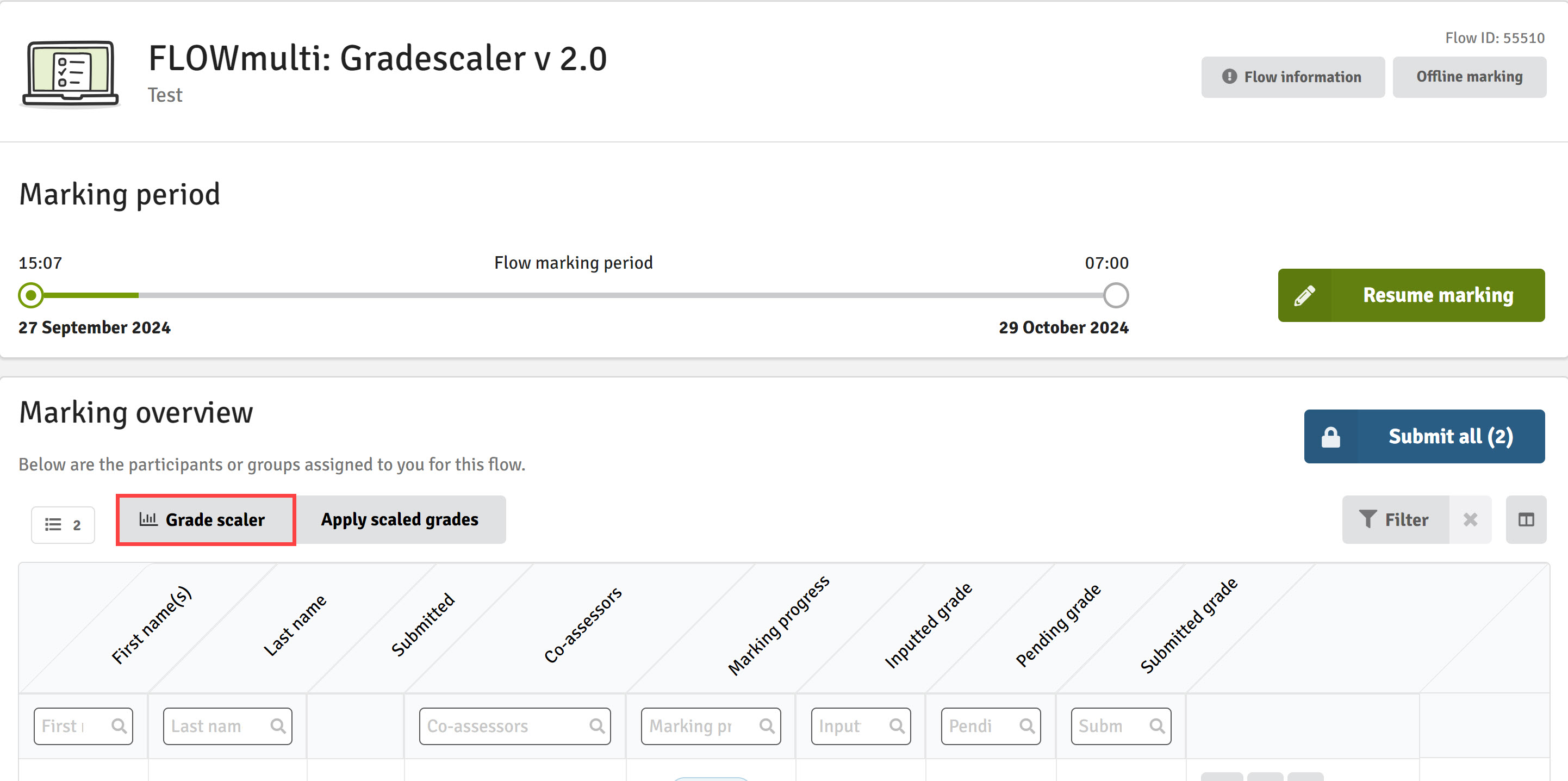Viewport: 1568px width, 781px height.
Task: Focus the Co-assessors search field
Action: pyautogui.click(x=515, y=726)
